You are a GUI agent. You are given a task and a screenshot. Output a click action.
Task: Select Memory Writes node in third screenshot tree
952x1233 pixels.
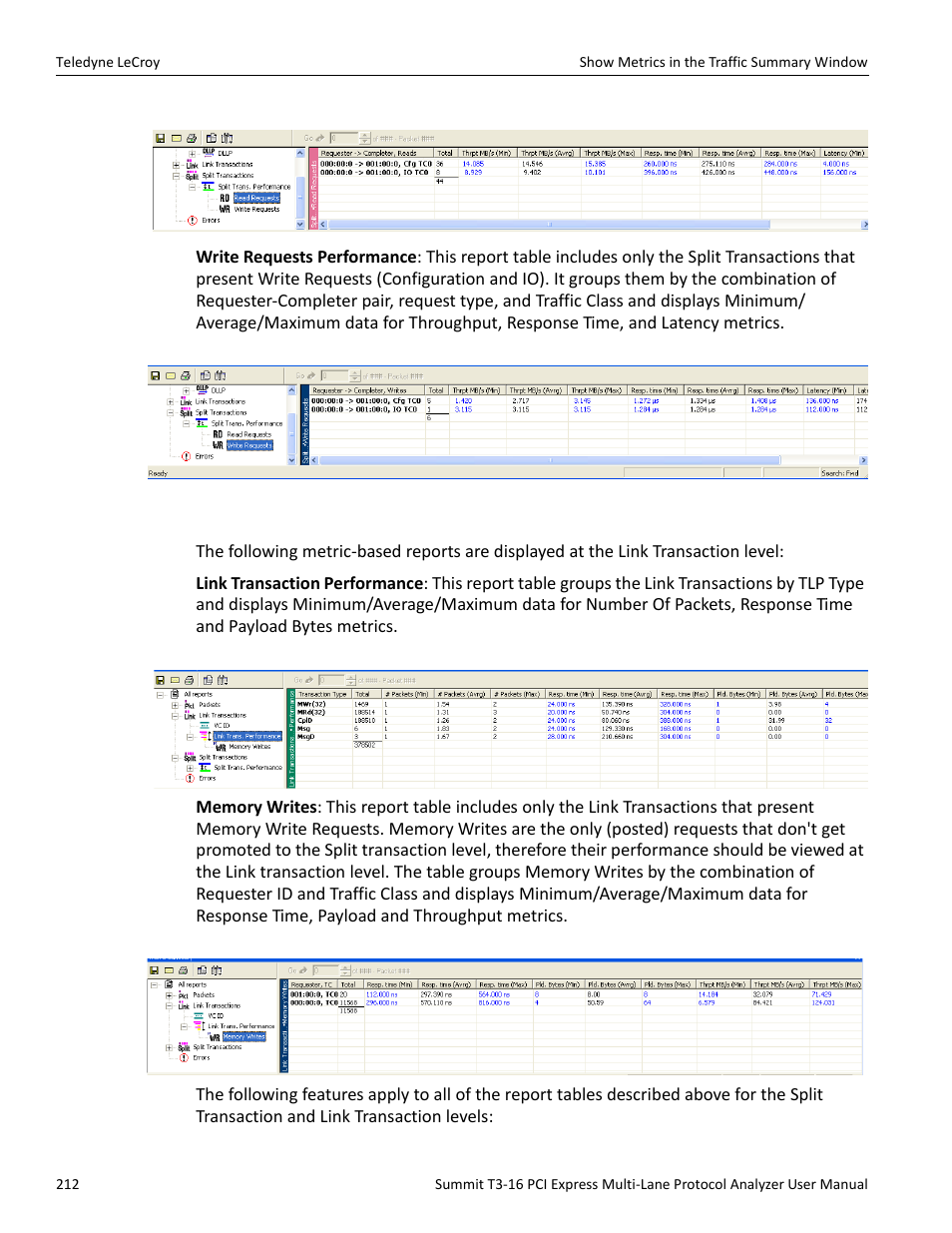[x=249, y=747]
